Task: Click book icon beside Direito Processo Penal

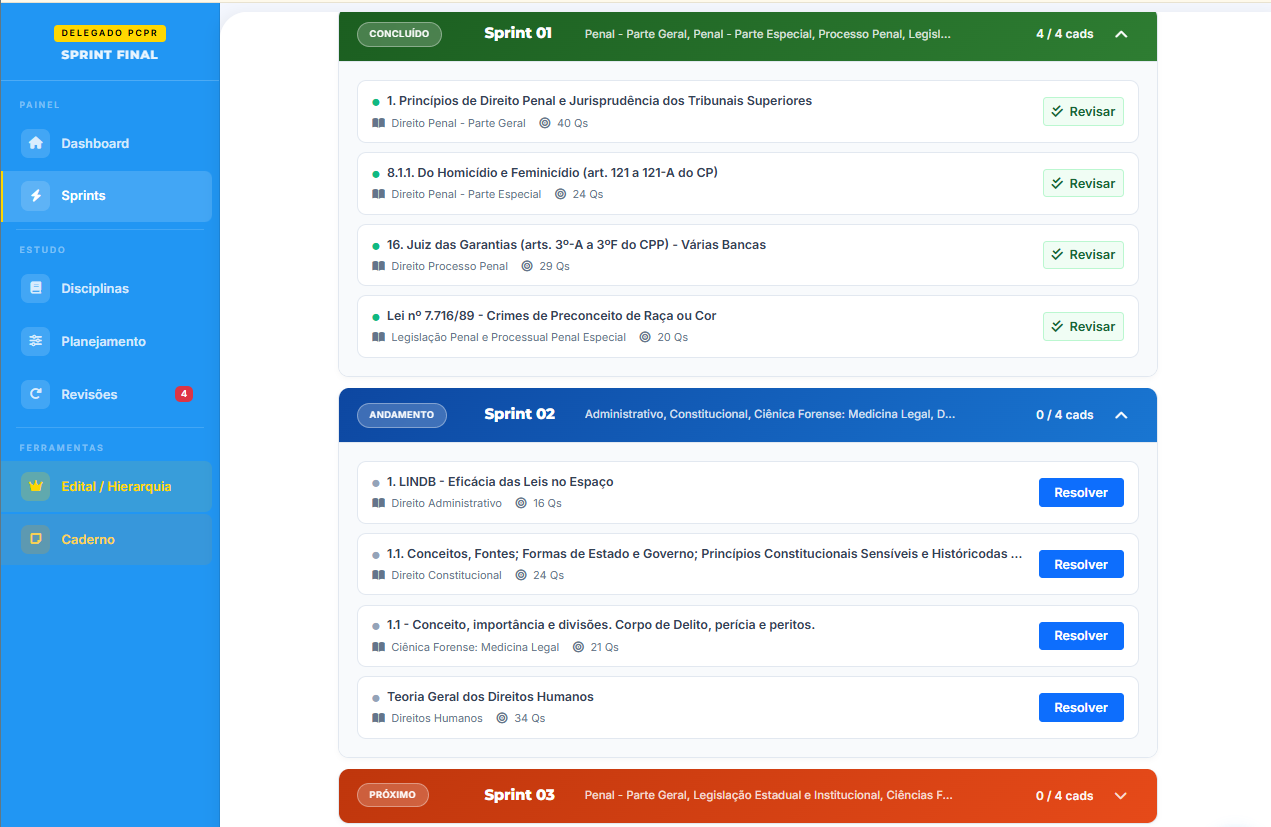Action: (378, 266)
